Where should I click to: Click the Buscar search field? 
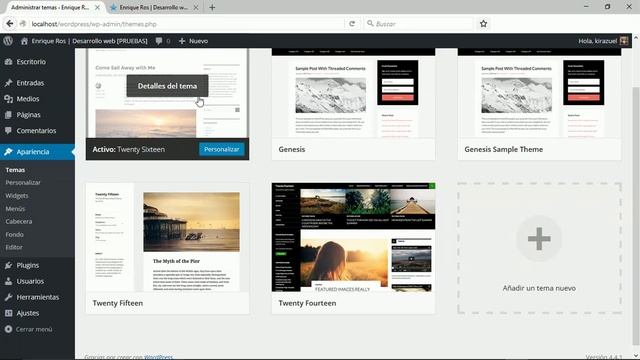click(x=418, y=24)
